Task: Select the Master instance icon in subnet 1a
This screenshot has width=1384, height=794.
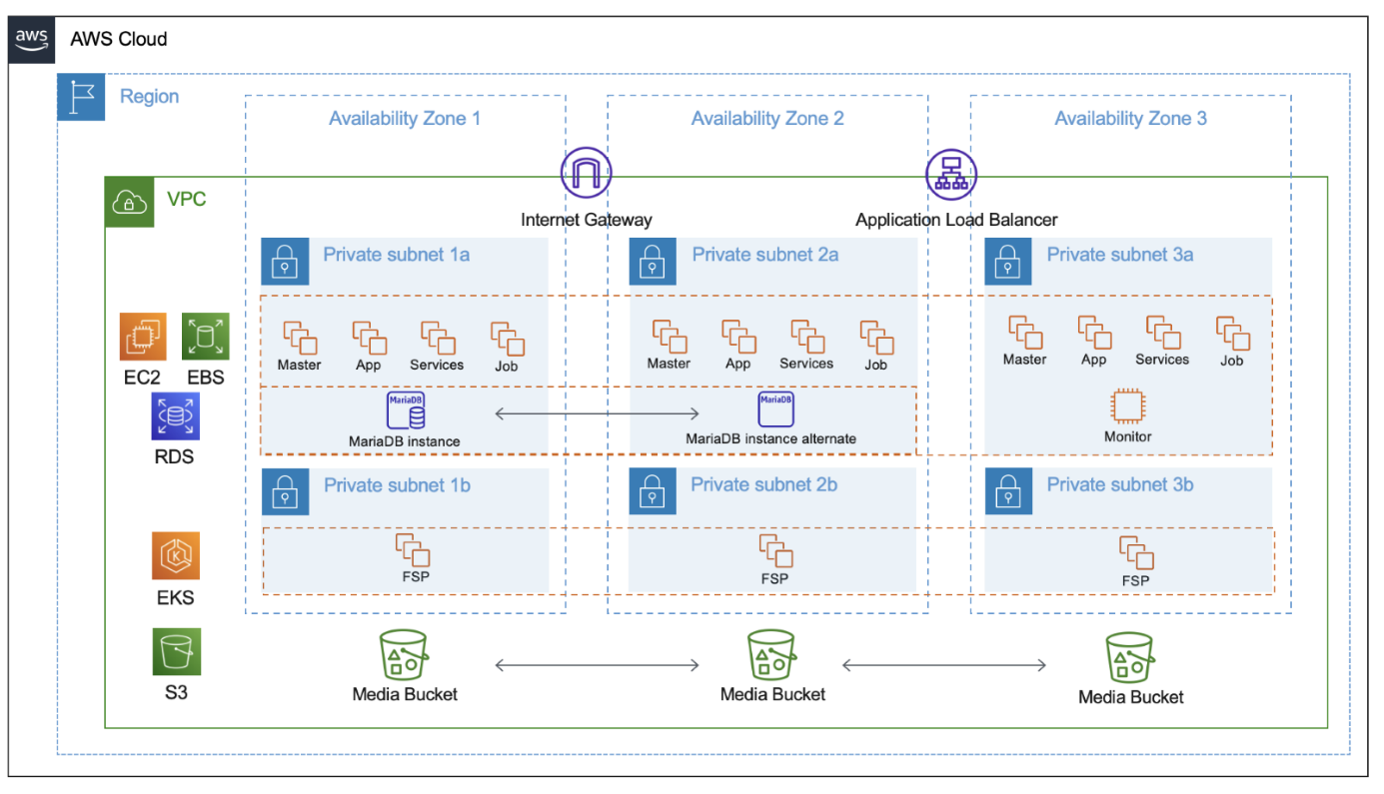Action: pyautogui.click(x=299, y=338)
